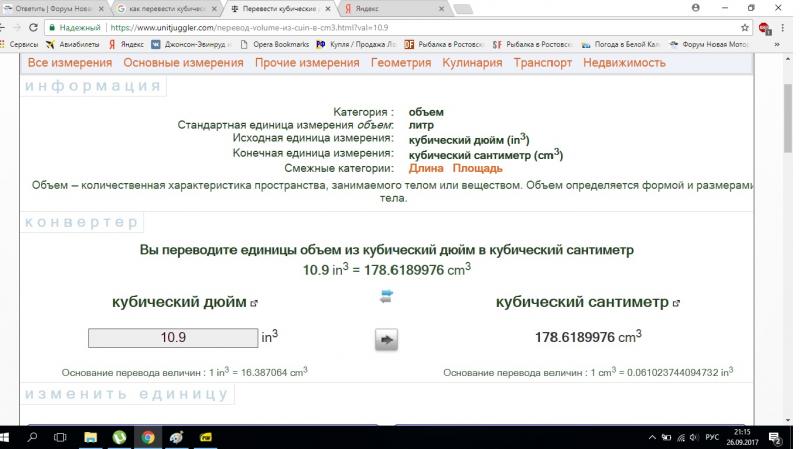Open File Explorer from the taskbar
The height and width of the screenshot is (449, 800).
coord(90,437)
